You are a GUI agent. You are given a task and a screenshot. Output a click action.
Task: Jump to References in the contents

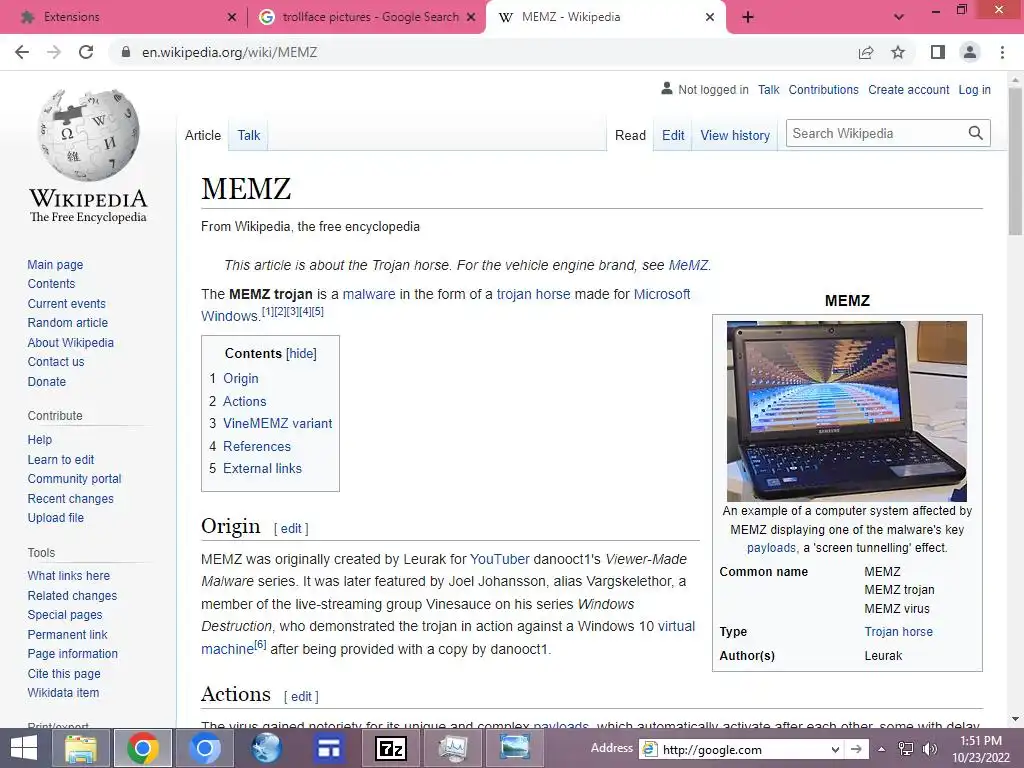coord(257,446)
